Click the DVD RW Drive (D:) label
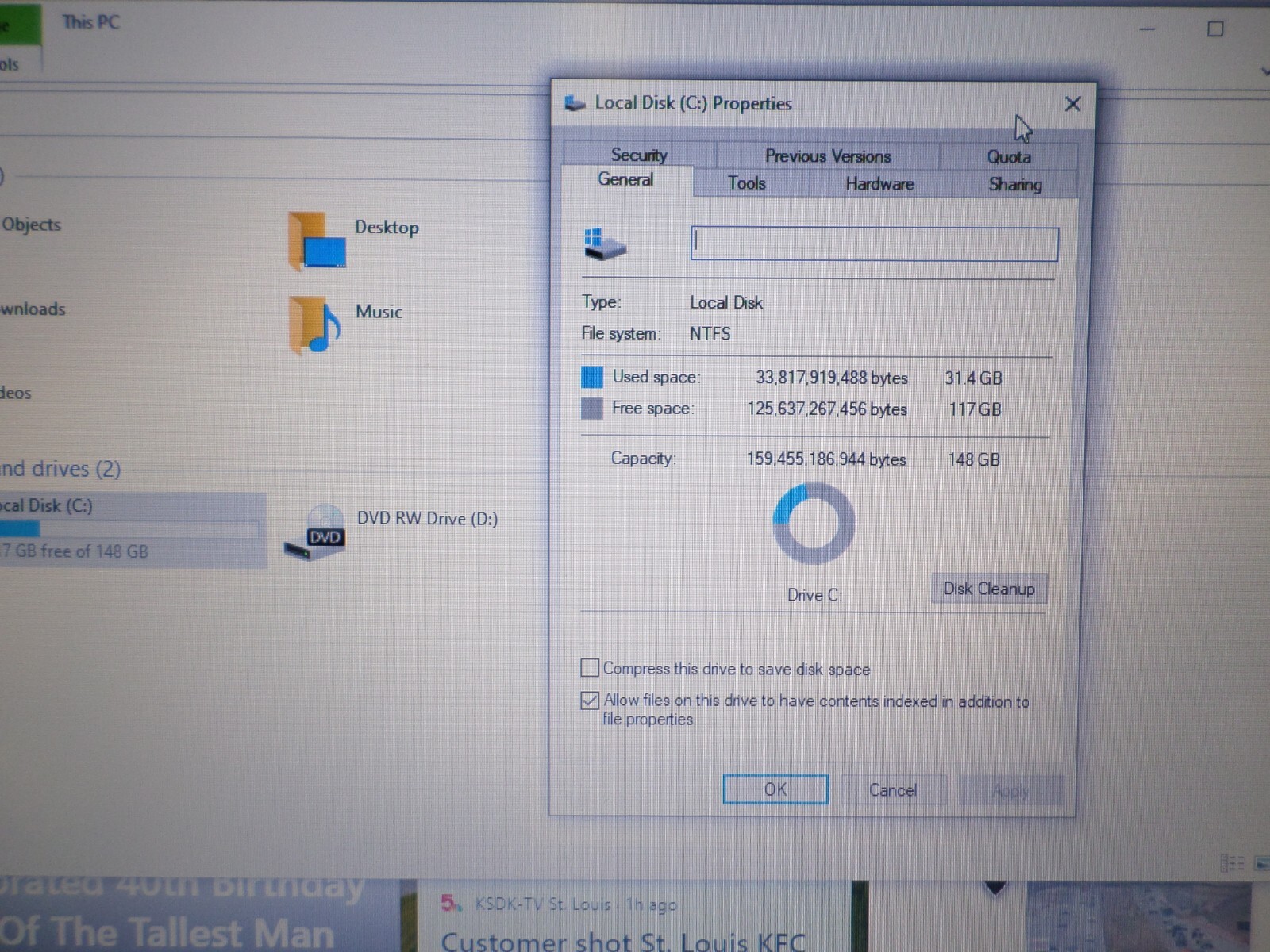 [427, 519]
